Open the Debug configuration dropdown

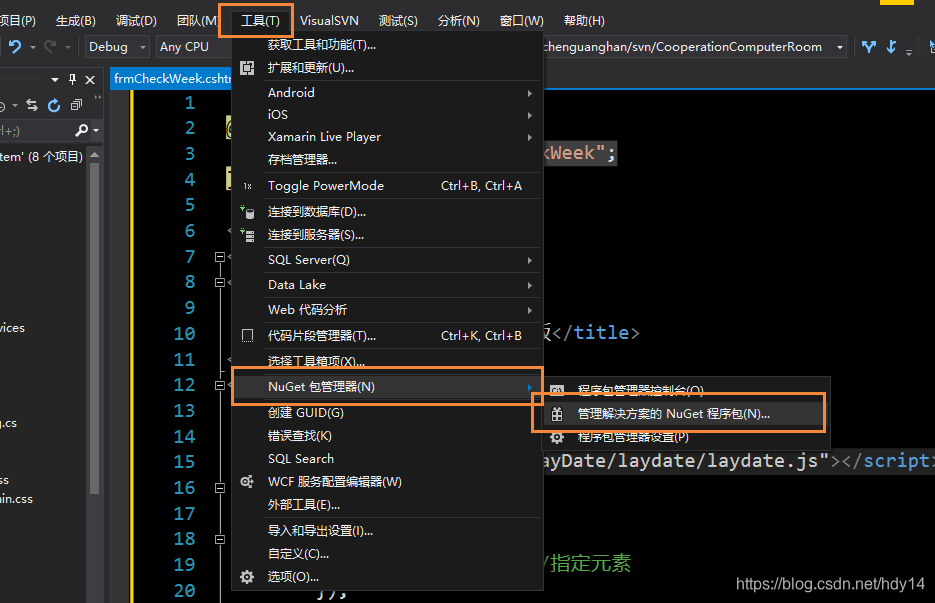[x=116, y=47]
